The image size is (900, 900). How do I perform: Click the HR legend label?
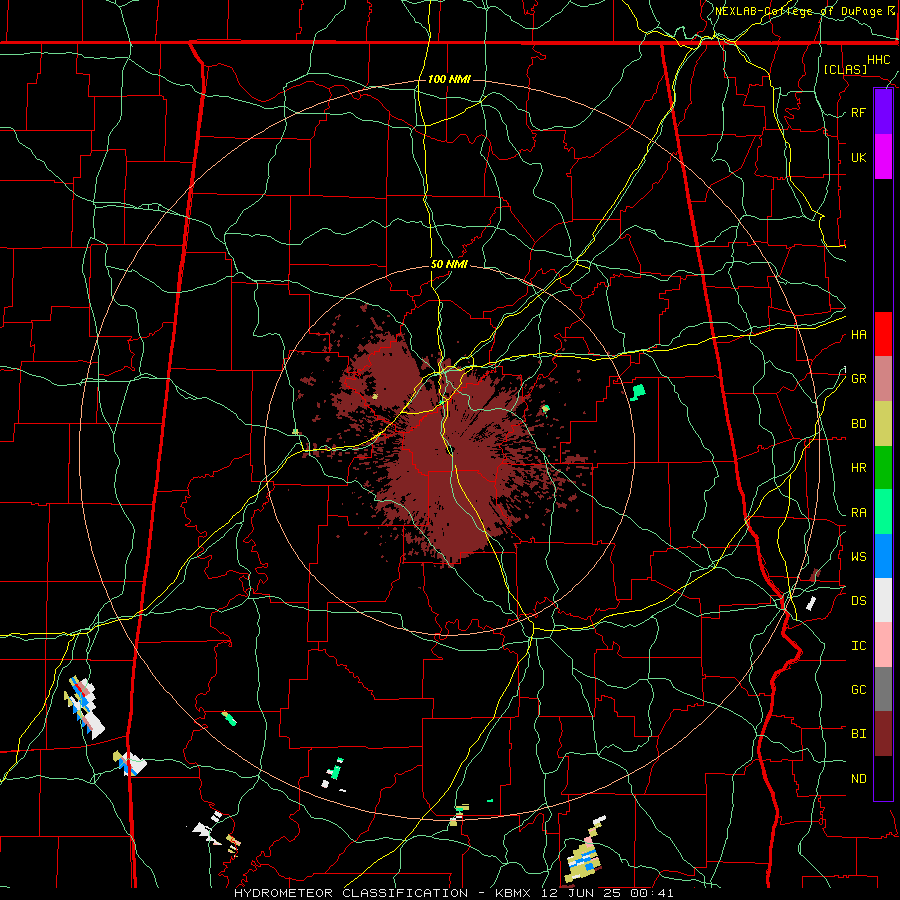pos(859,468)
